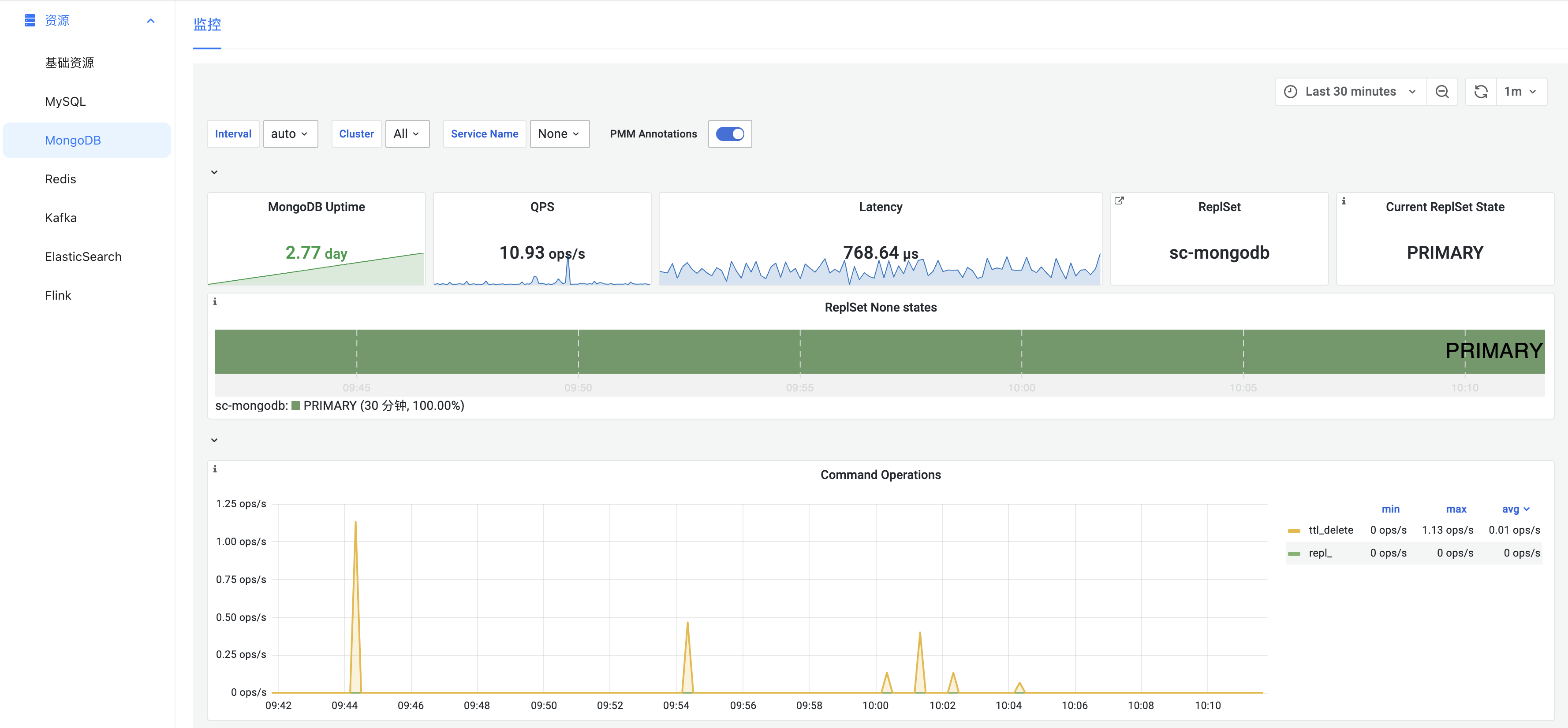
Task: Click the 768.64 µs latency value
Action: 880,253
